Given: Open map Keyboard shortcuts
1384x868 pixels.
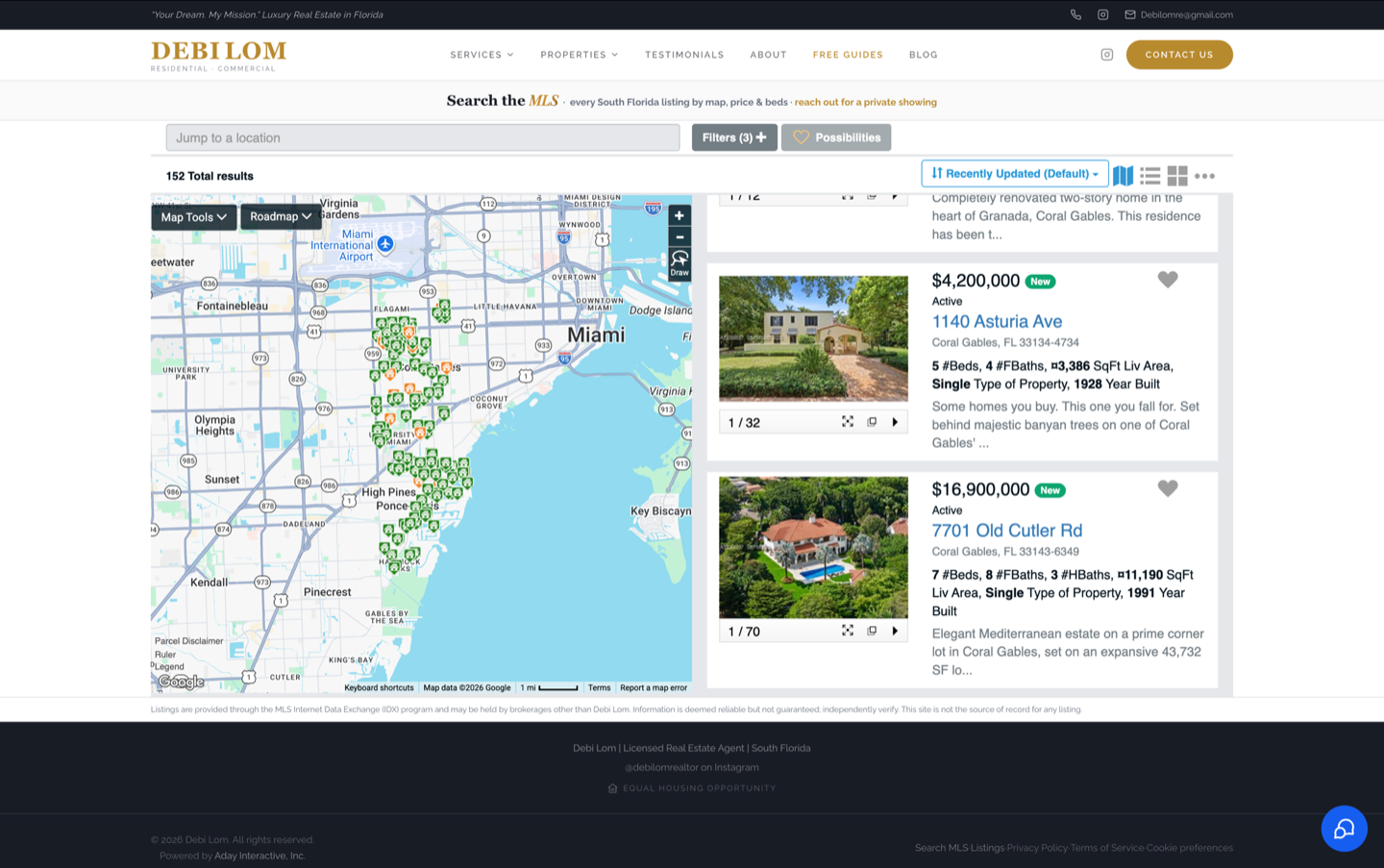Looking at the screenshot, I should tap(379, 688).
